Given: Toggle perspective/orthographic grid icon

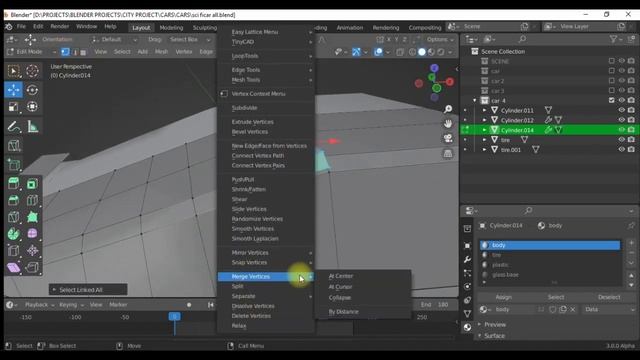Looking at the screenshot, I should pos(448,153).
